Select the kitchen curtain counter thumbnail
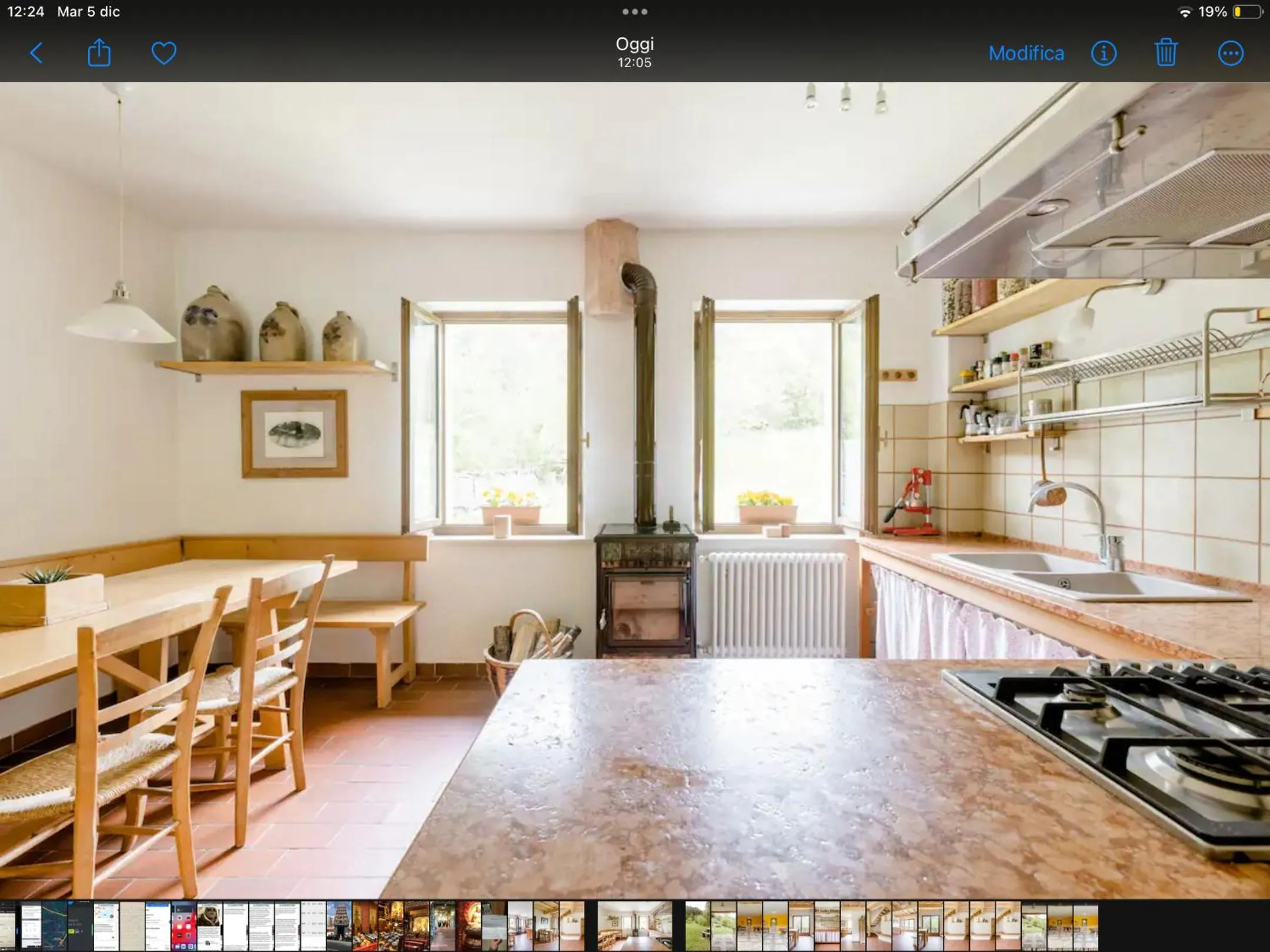 coord(827,926)
